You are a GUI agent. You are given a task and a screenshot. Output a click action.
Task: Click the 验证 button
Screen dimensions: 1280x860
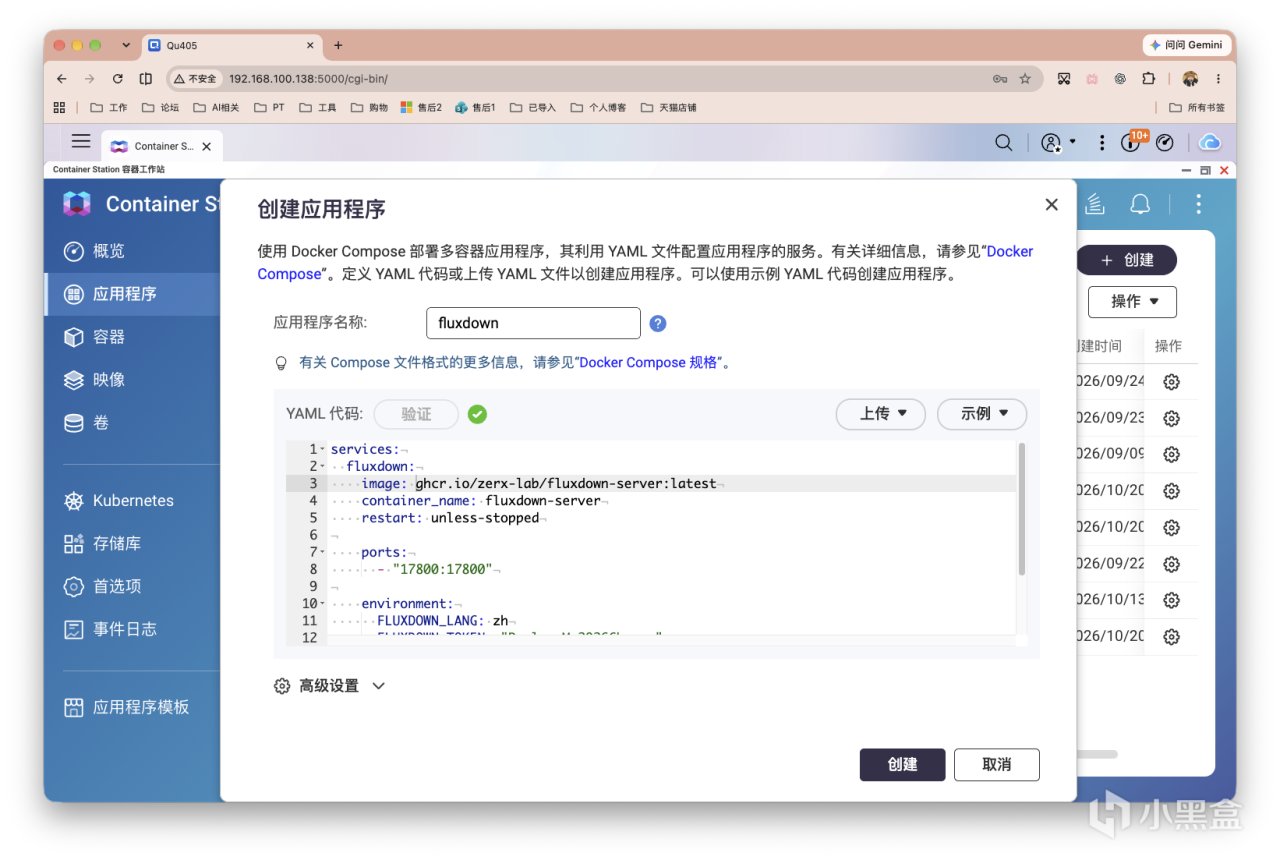point(416,413)
